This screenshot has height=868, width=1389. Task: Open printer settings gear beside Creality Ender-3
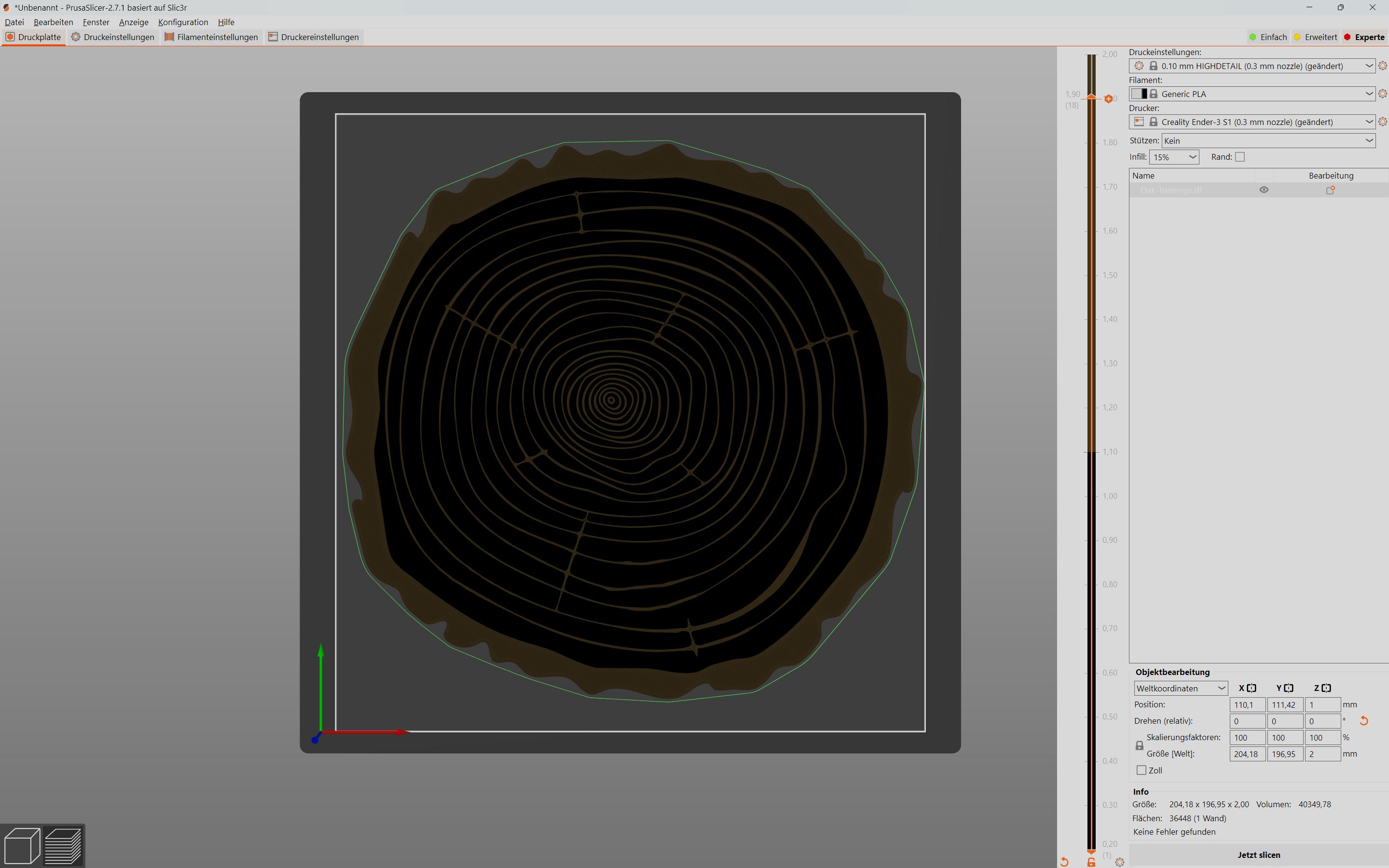[x=1383, y=122]
